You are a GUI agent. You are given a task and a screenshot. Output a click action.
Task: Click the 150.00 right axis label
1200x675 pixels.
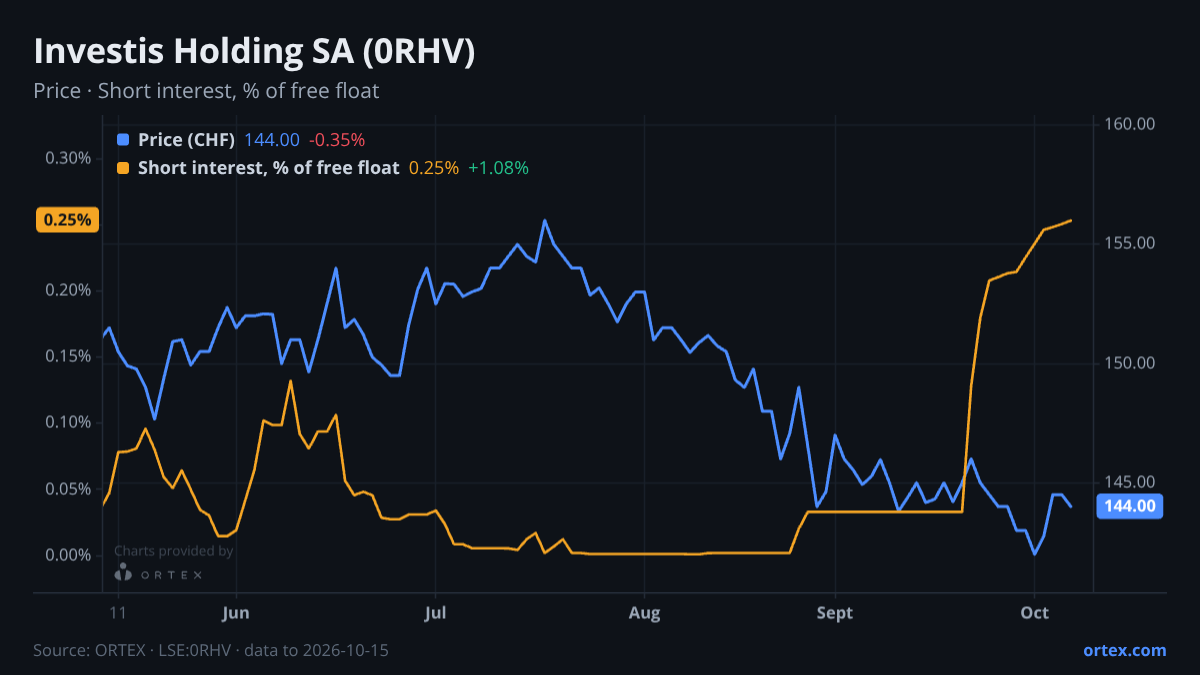coord(1130,363)
